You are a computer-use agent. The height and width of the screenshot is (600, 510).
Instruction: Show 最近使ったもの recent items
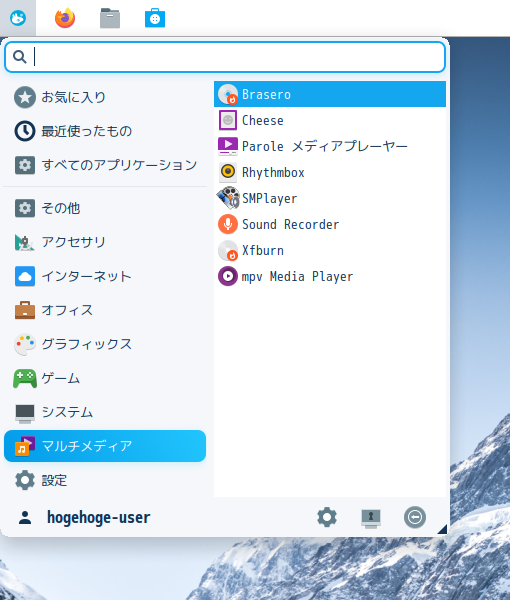[x=105, y=131]
